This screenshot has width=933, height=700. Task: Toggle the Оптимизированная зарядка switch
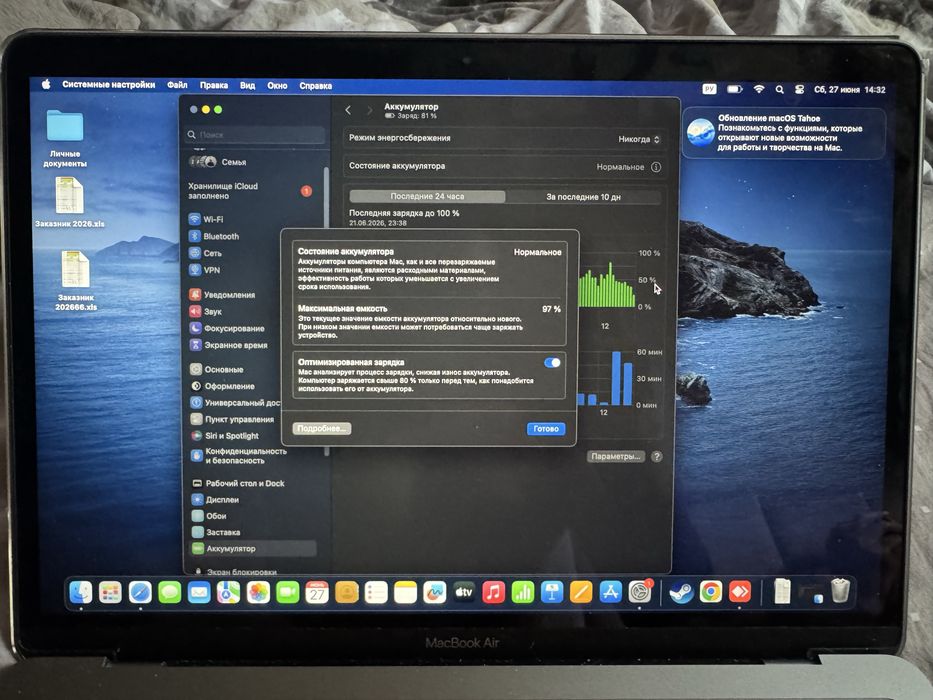552,362
